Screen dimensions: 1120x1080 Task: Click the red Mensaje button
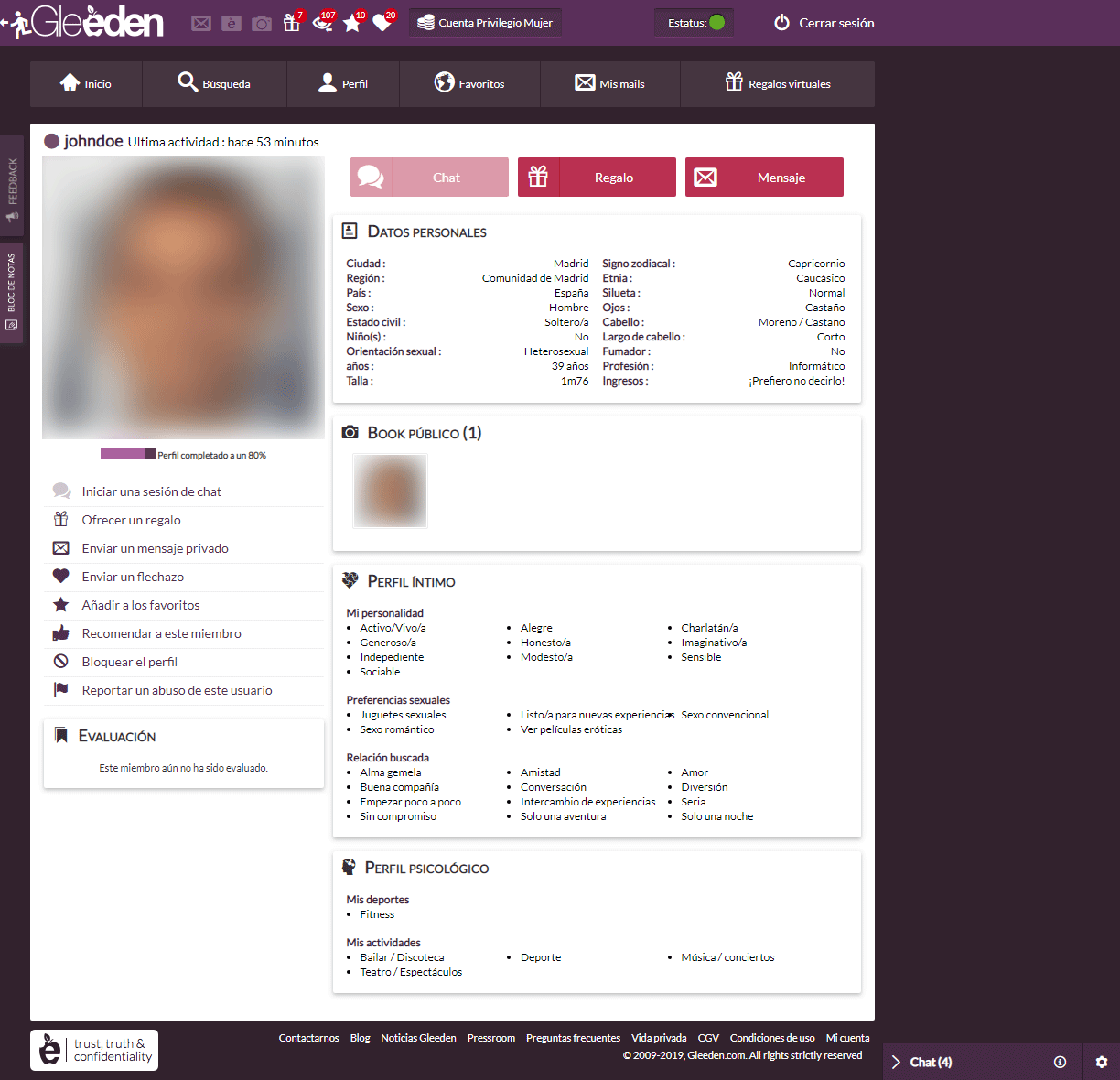click(x=764, y=178)
